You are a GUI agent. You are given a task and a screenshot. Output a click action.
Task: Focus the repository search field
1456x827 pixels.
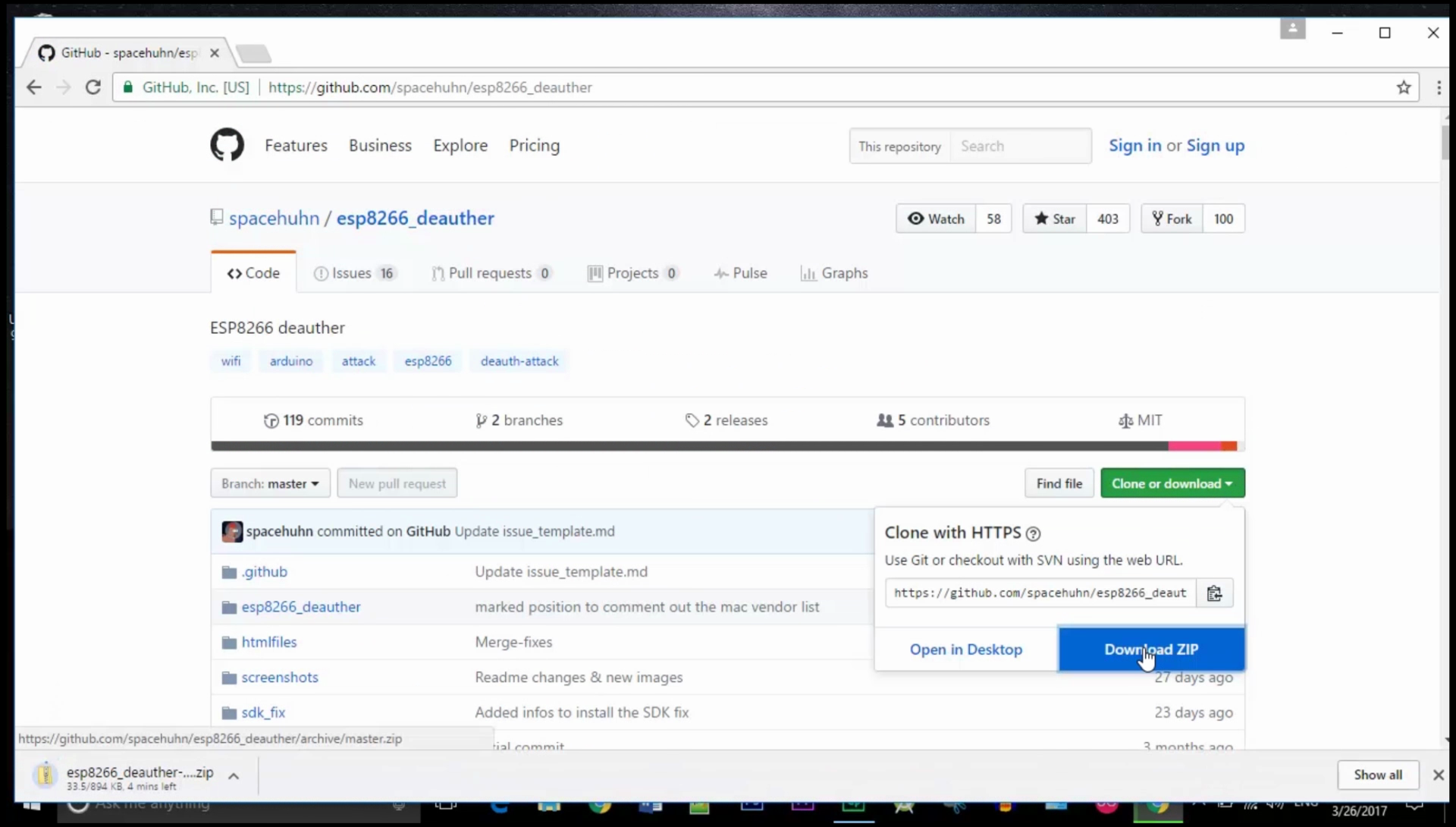click(x=1020, y=146)
